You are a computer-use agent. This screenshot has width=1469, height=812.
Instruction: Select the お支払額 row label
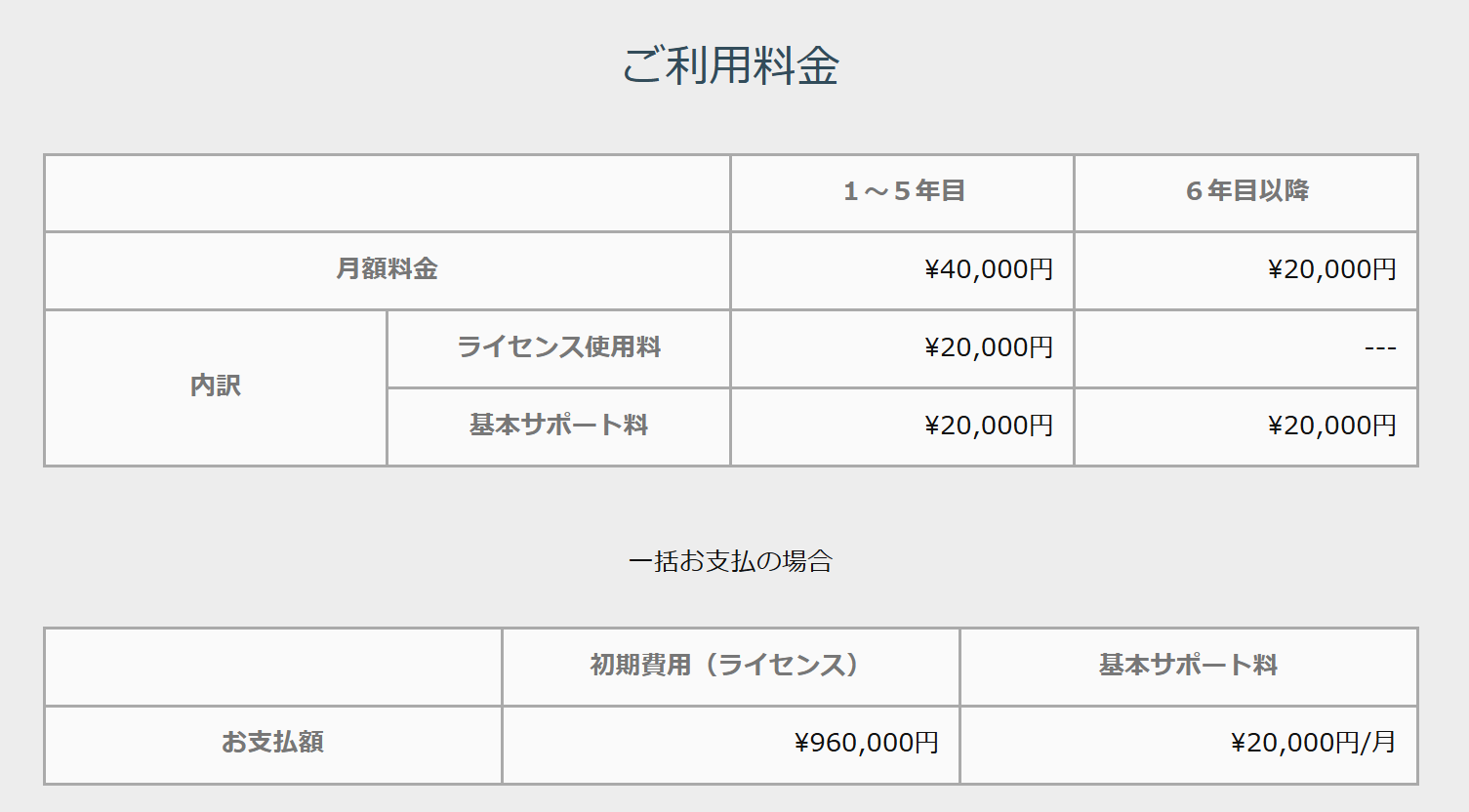272,743
